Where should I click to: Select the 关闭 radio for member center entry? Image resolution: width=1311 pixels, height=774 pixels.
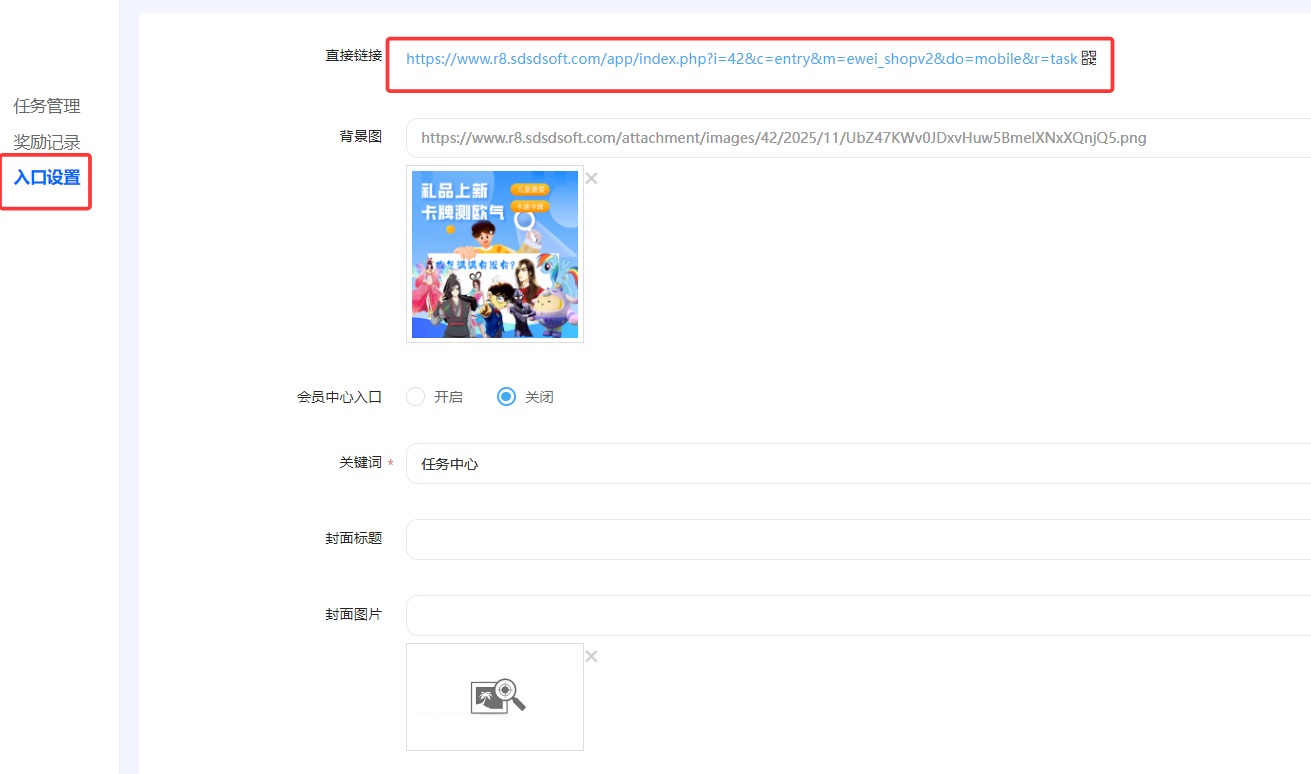coord(506,397)
